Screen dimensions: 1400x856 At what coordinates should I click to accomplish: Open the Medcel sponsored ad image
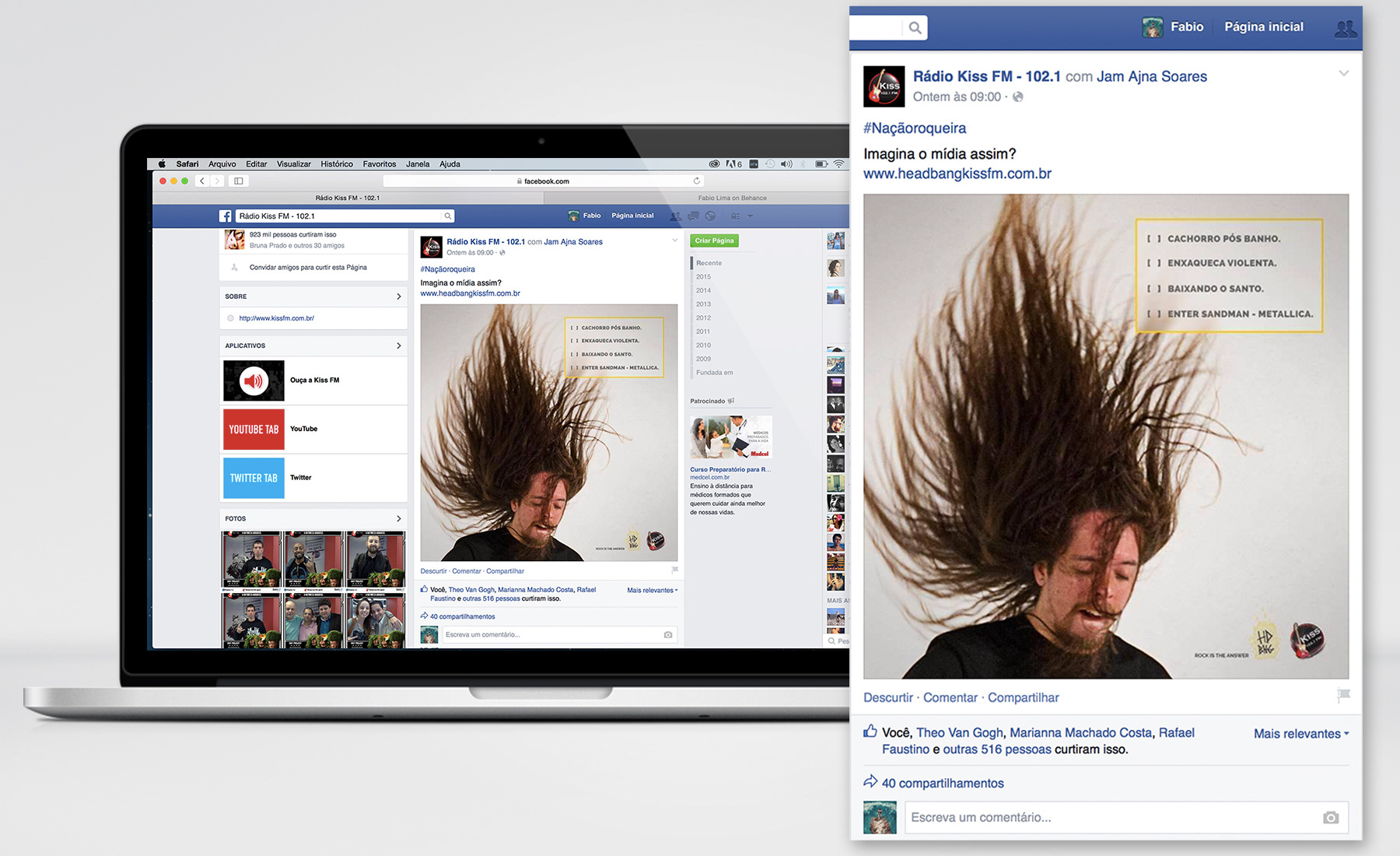click(x=731, y=437)
